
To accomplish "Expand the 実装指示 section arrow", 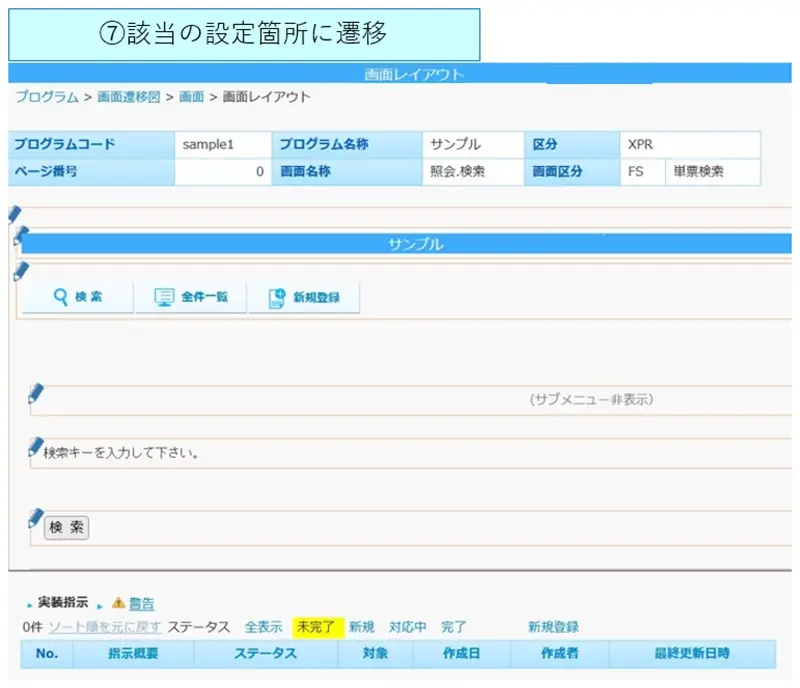I will (30, 606).
